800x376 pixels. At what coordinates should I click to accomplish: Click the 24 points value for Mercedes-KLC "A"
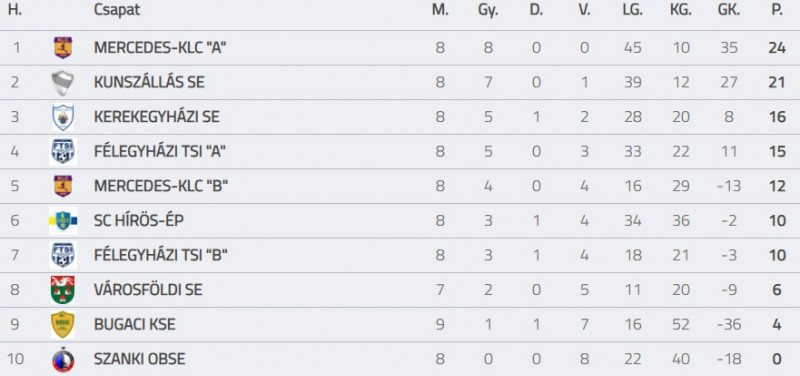(777, 48)
